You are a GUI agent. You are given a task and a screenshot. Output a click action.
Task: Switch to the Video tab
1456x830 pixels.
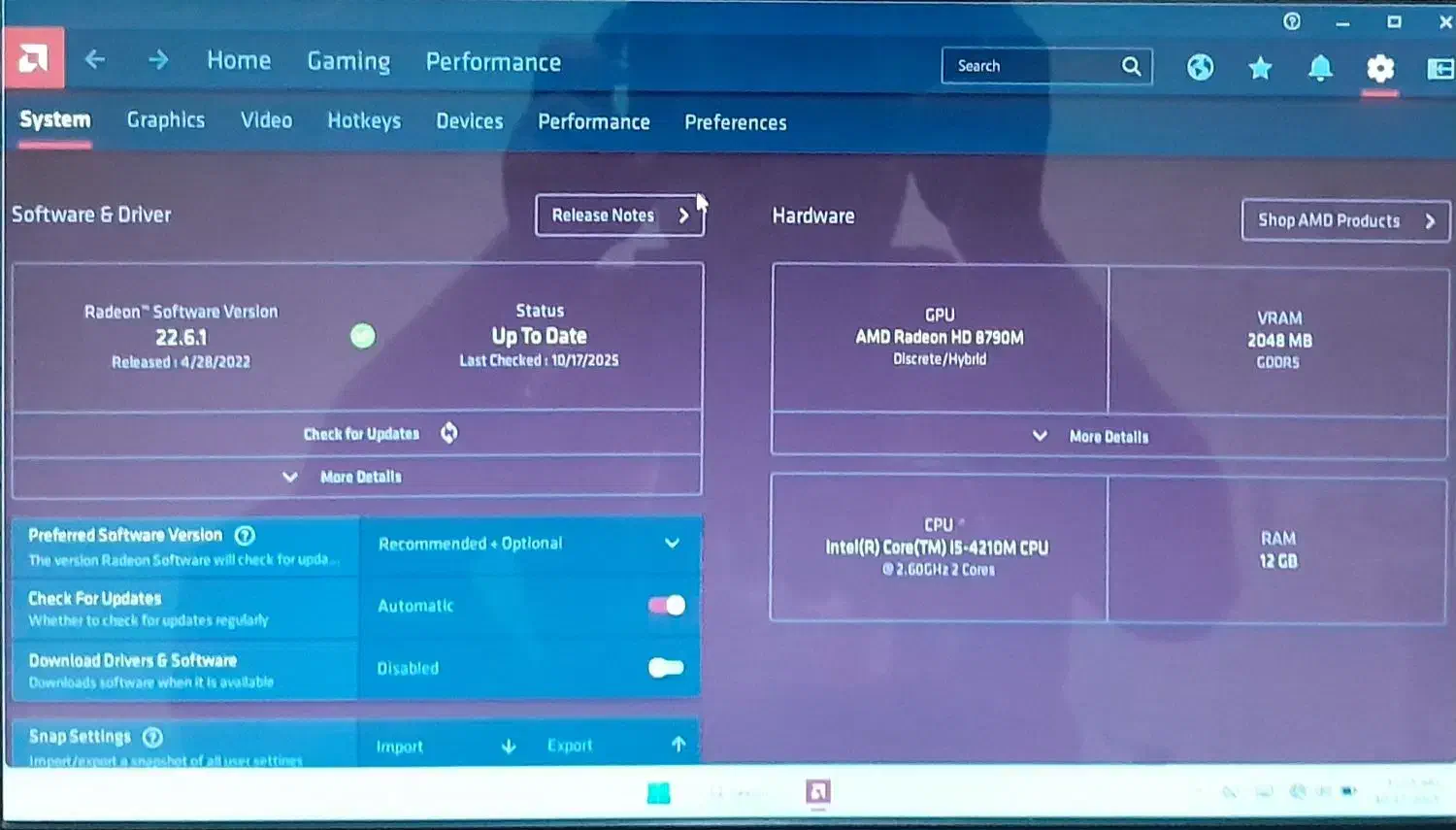(x=266, y=120)
